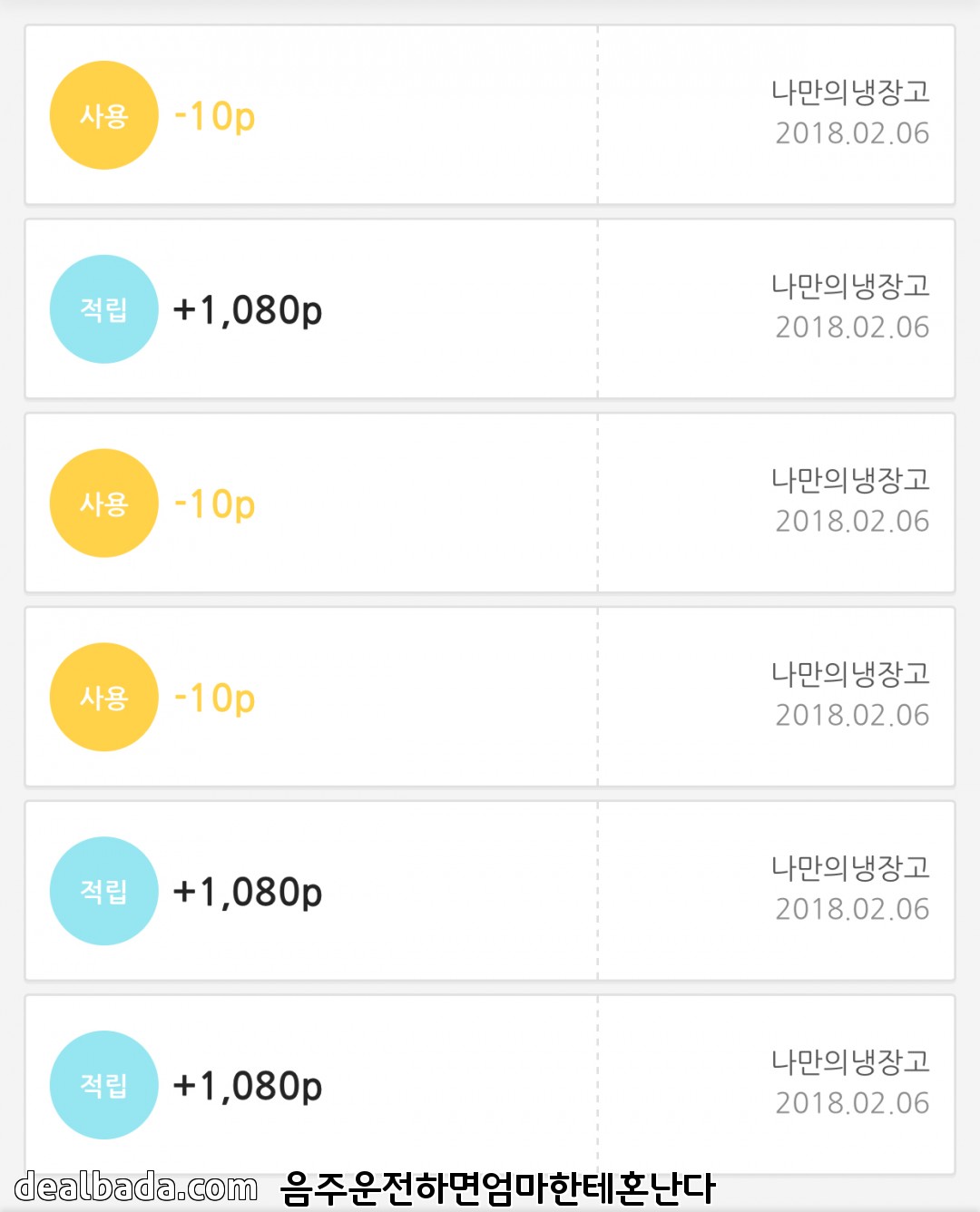The image size is (980, 1212).
Task: Open 나만의냉장고 in the first row
Action: [850, 92]
